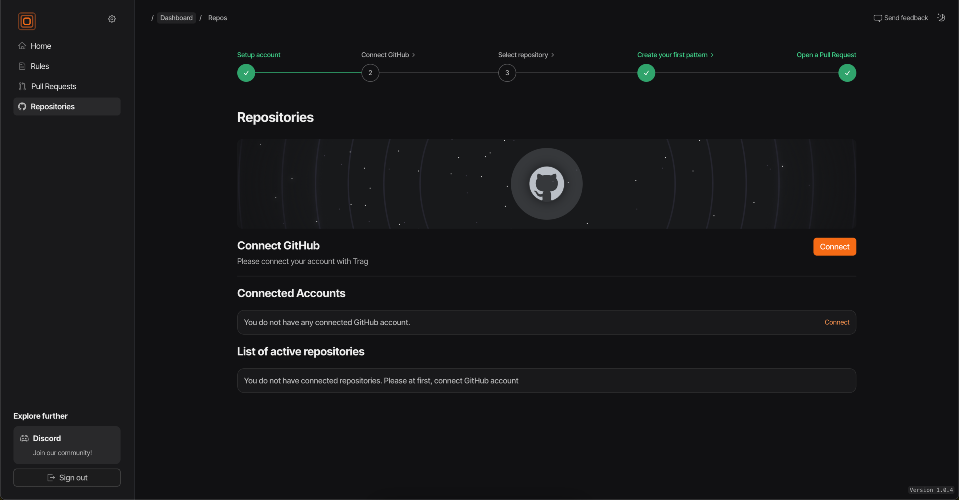Click the Connect link in Connected Accounts
Screen dimensions: 959x500
click(x=836, y=322)
